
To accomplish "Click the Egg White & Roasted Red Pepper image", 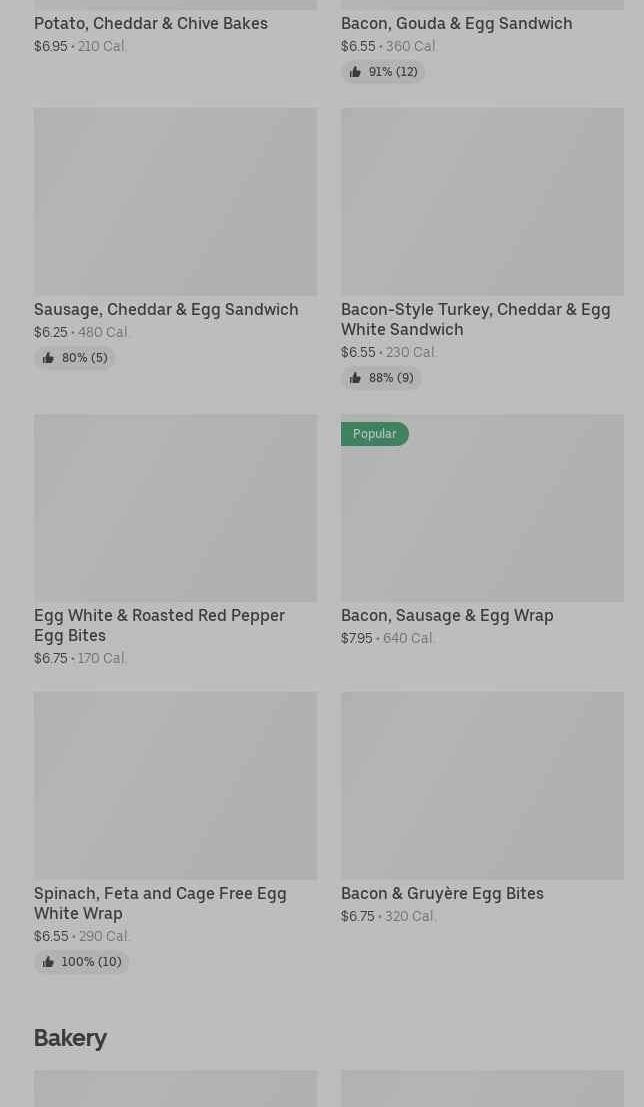I will coord(175,508).
